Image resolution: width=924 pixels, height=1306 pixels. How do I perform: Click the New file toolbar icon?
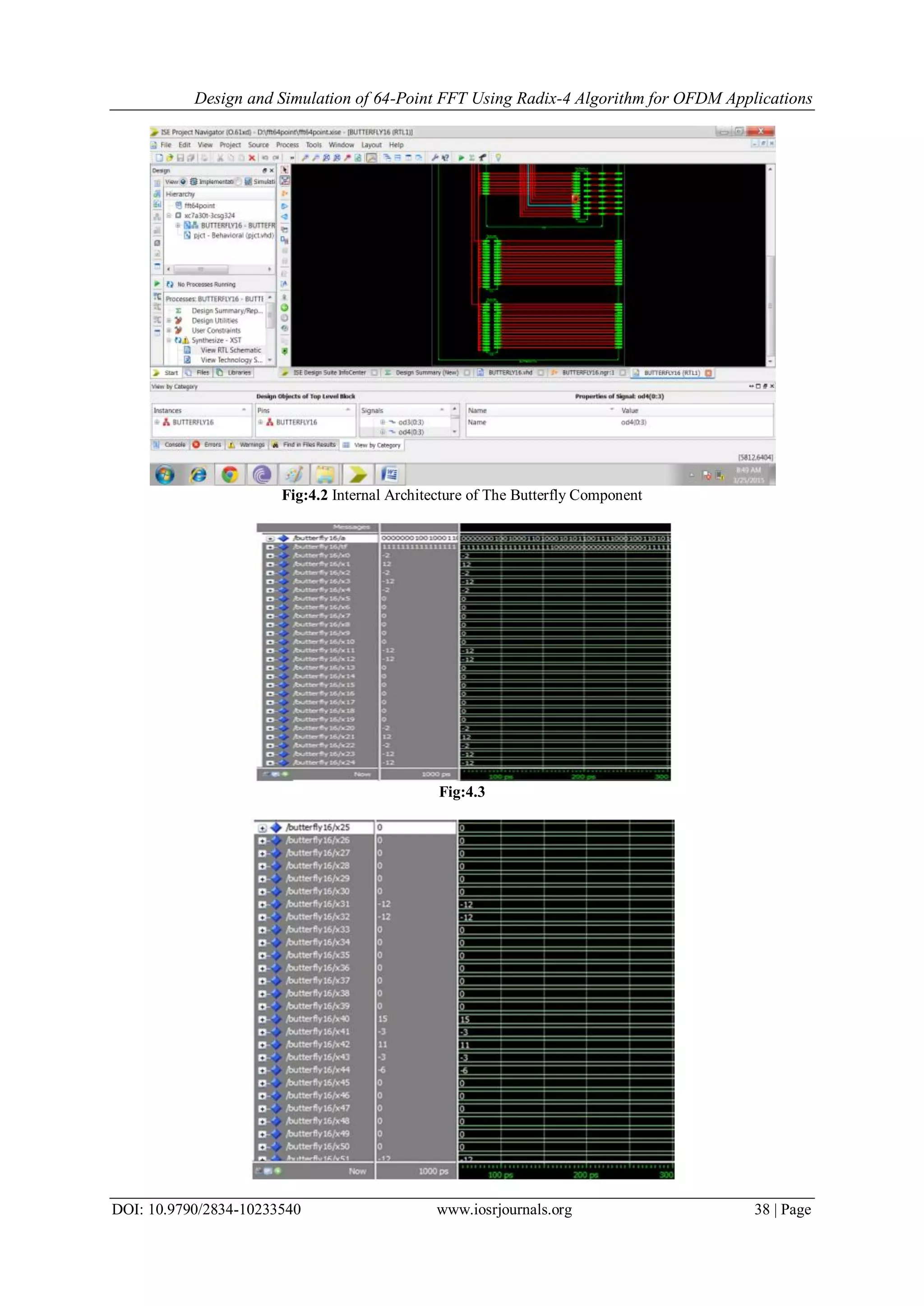coord(159,157)
